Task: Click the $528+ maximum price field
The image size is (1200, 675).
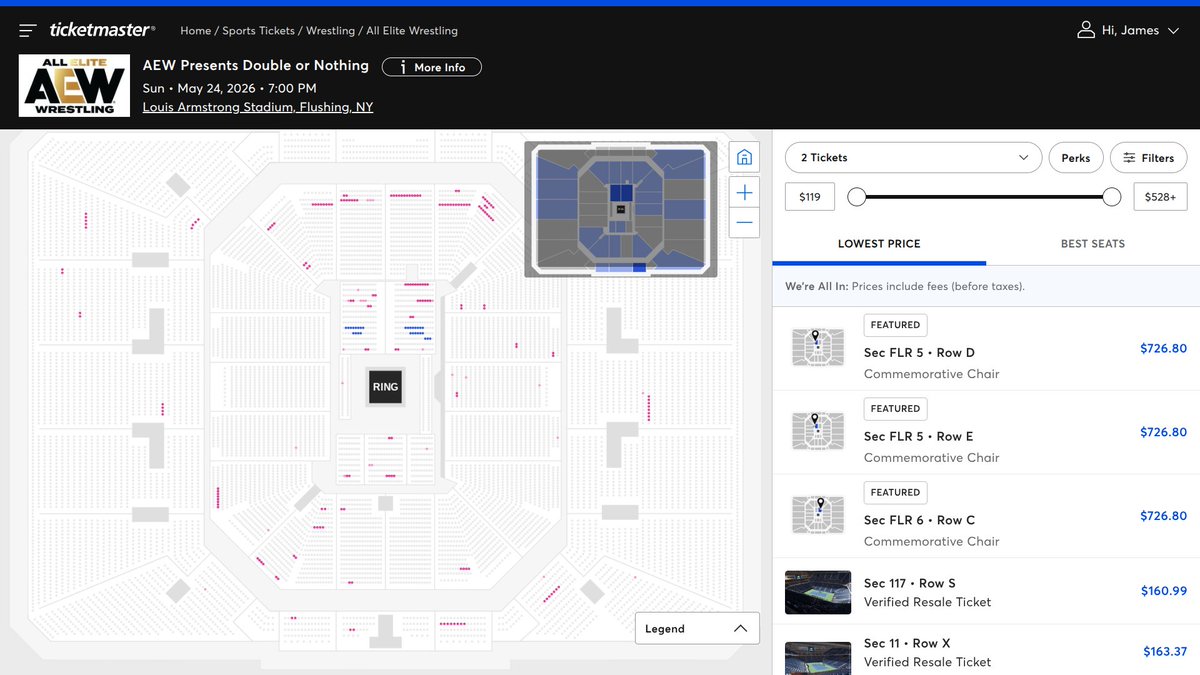Action: click(x=1161, y=197)
